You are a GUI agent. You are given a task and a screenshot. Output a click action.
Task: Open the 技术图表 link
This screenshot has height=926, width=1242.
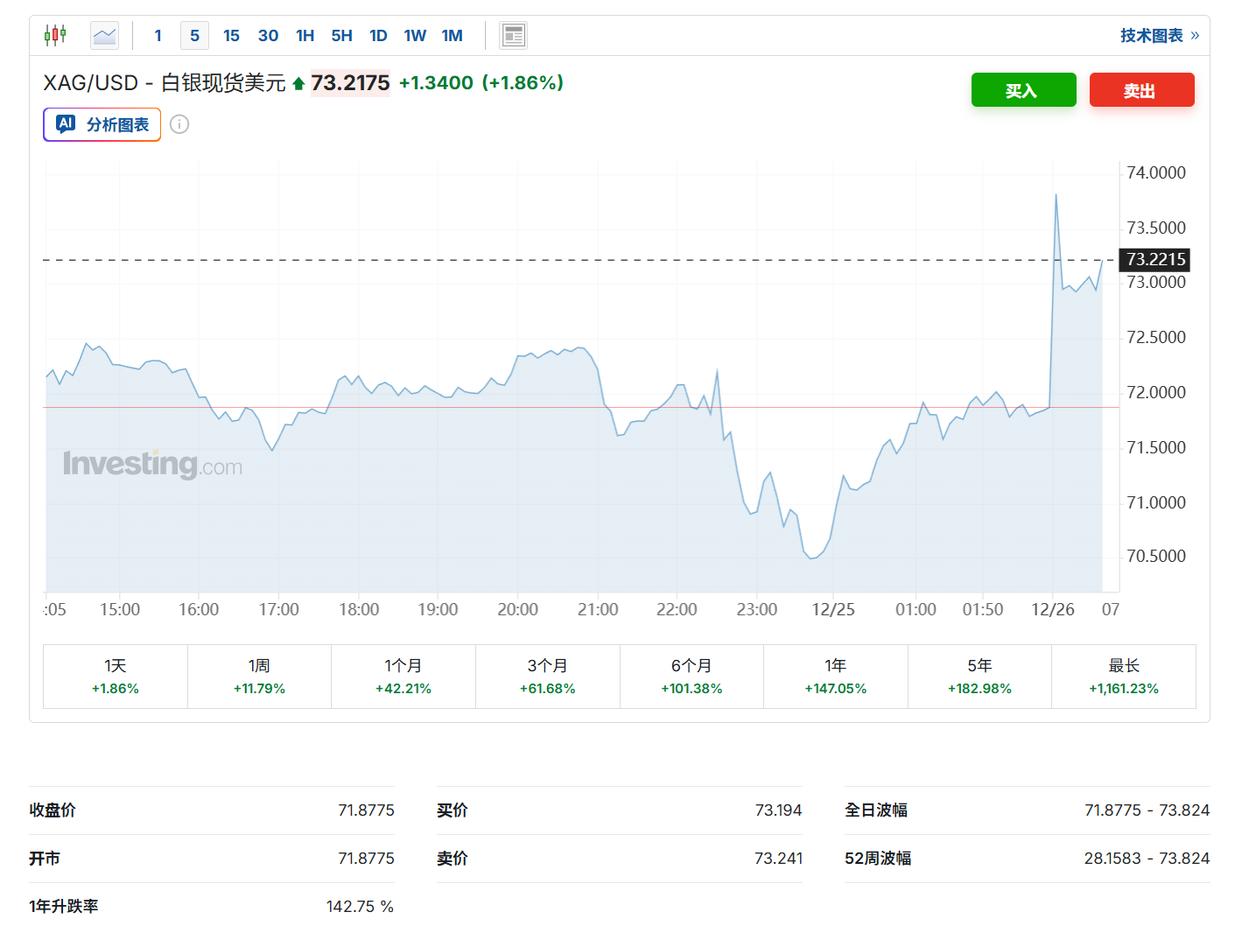[x=1158, y=35]
